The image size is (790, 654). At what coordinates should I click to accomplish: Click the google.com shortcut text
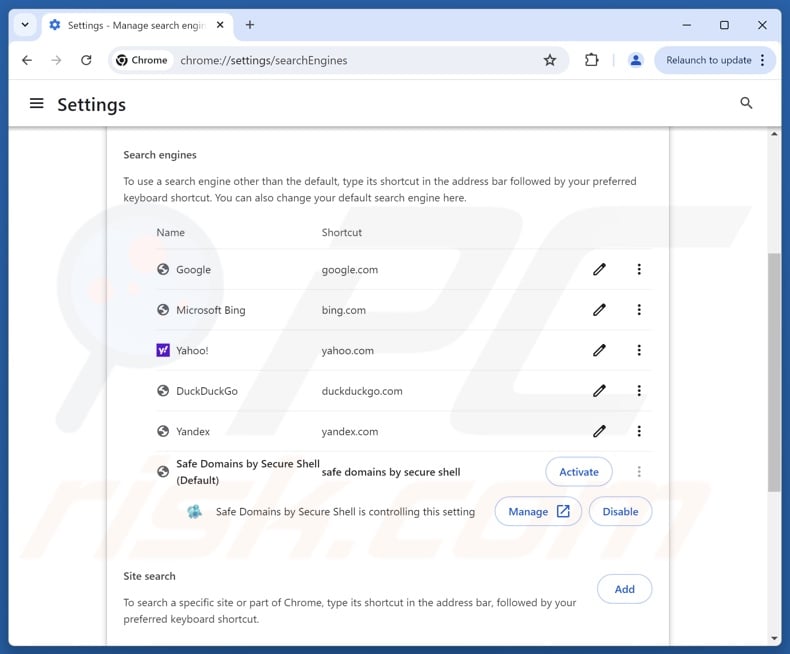(350, 270)
